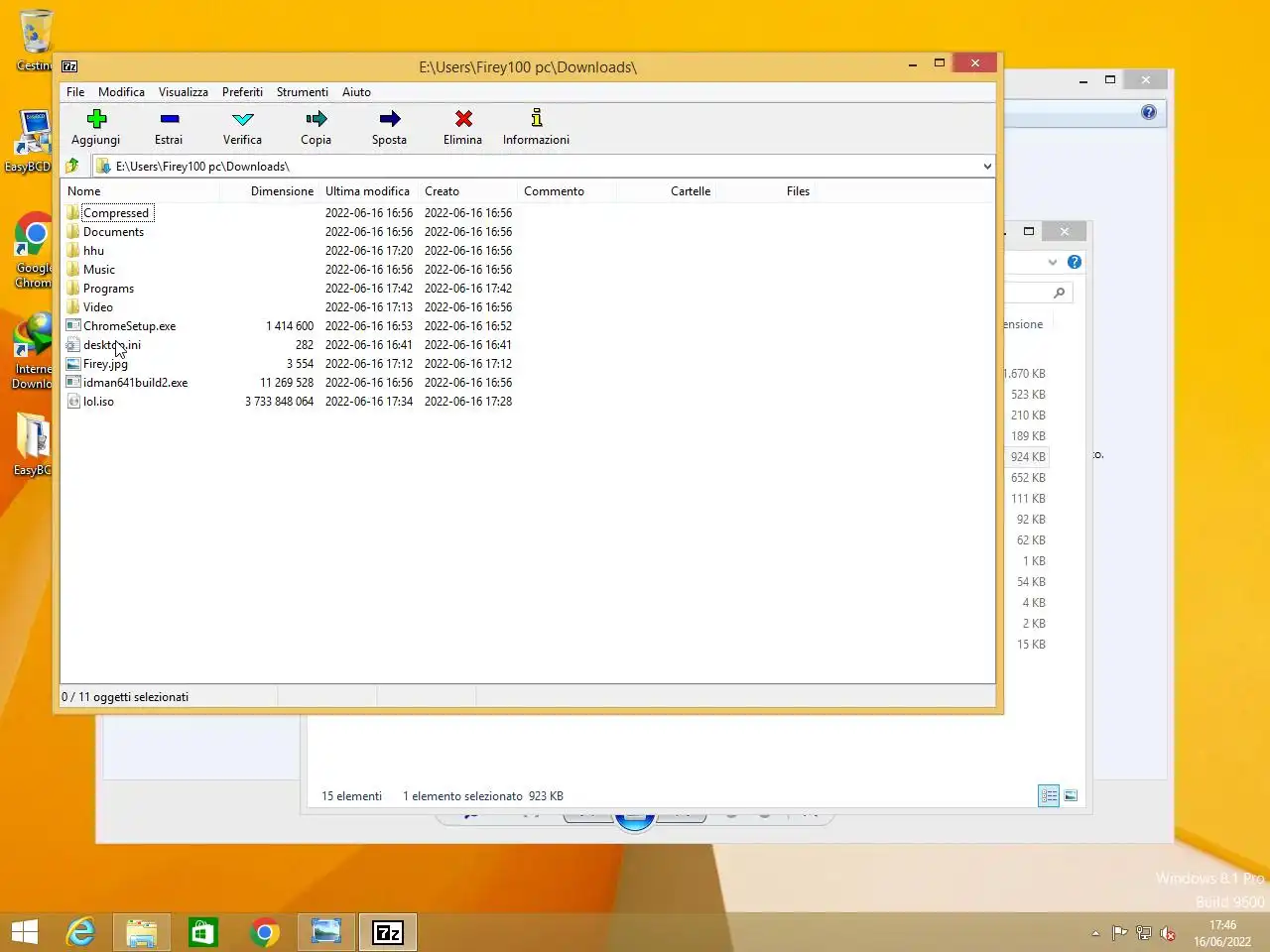Open the Modifica menu
Image resolution: width=1270 pixels, height=952 pixels.
pyautogui.click(x=121, y=91)
